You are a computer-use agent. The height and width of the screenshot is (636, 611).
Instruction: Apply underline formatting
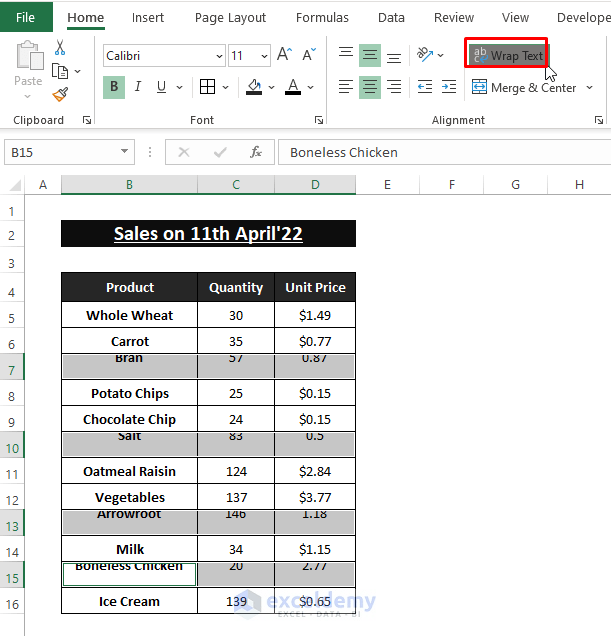[161, 87]
